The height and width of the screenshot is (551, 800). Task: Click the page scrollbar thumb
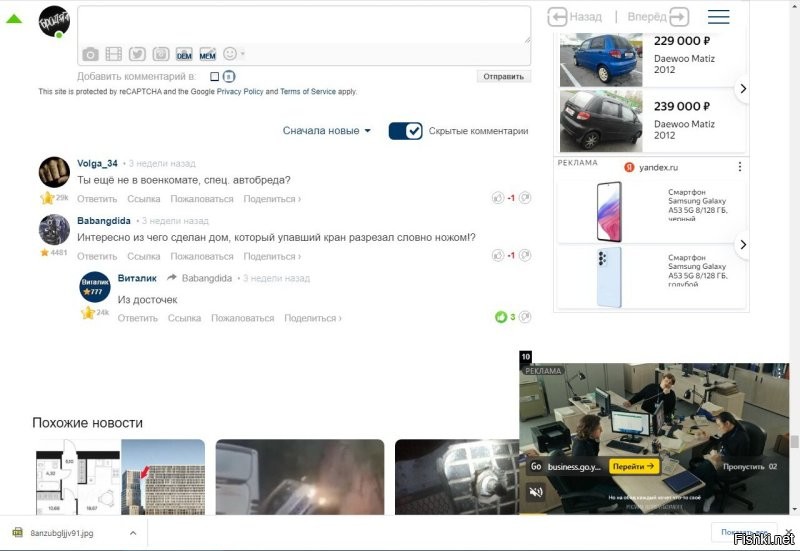pyautogui.click(x=794, y=442)
